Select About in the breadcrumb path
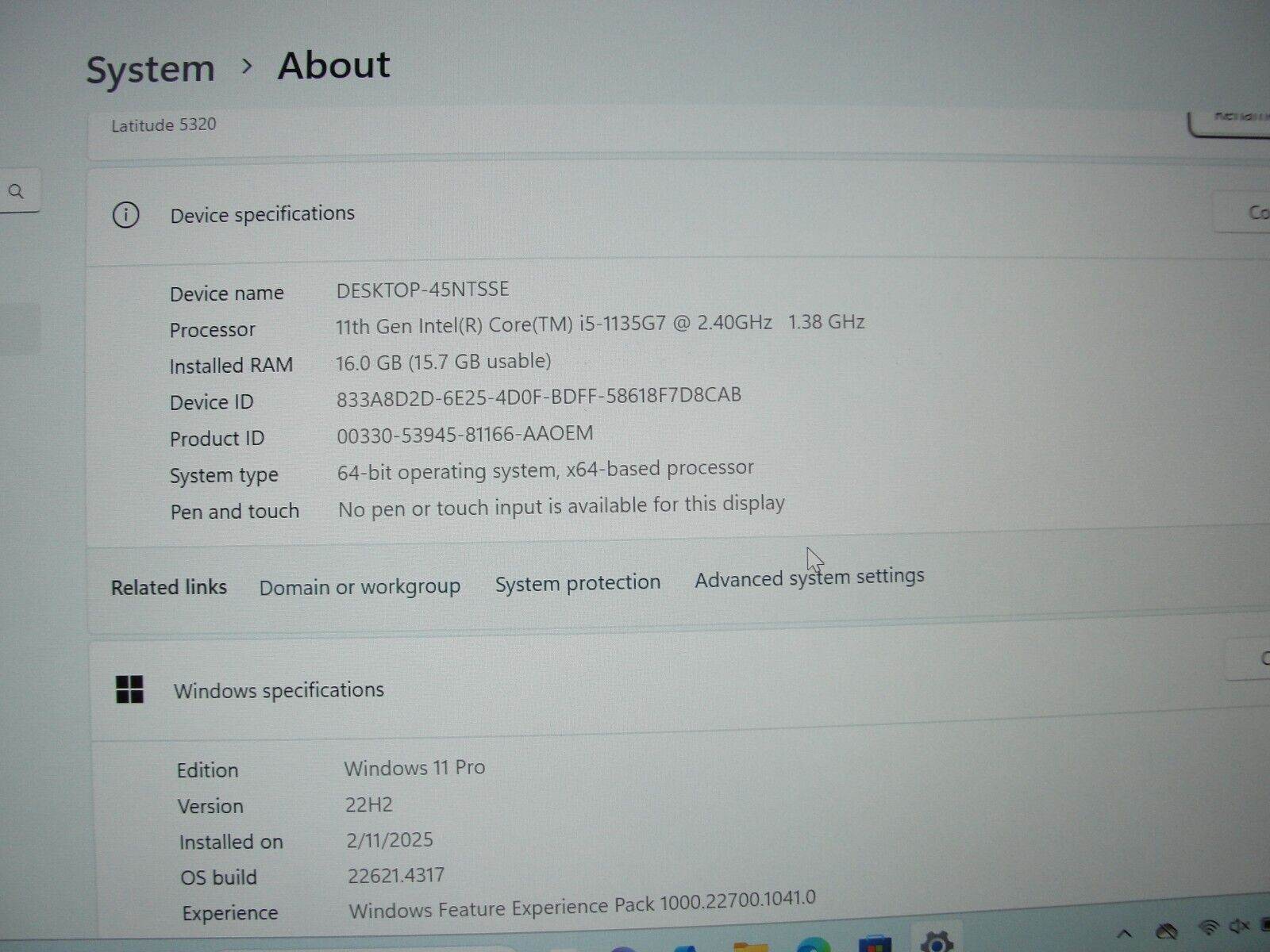Screen dimensions: 1270x952 (333, 65)
